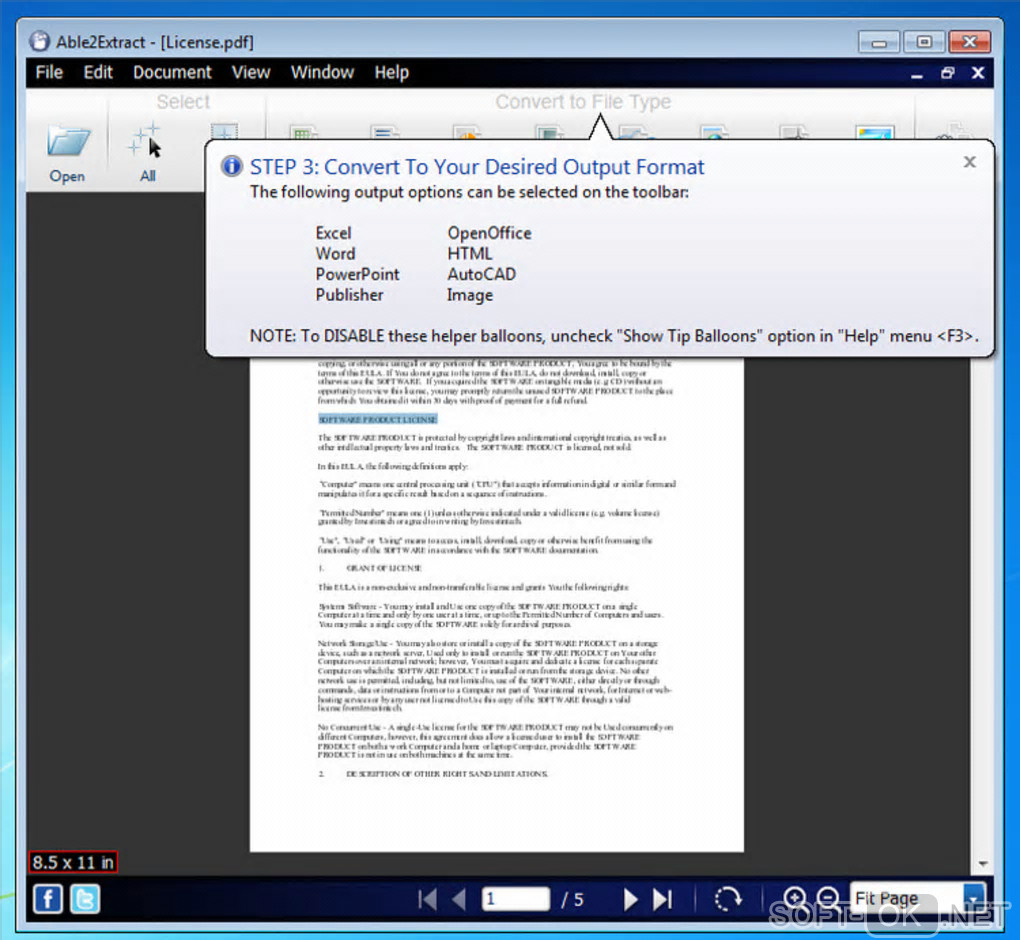The width and height of the screenshot is (1020, 940).
Task: Expand the Fit Page zoom dropdown
Action: tap(974, 898)
